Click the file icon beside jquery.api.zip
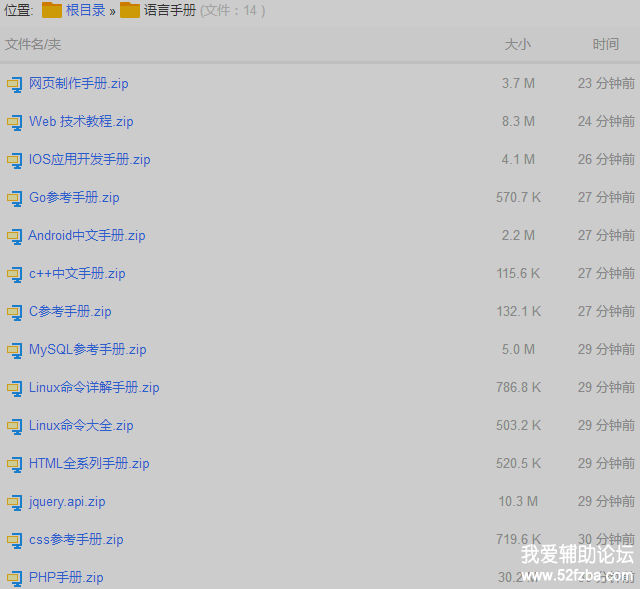 point(14,502)
